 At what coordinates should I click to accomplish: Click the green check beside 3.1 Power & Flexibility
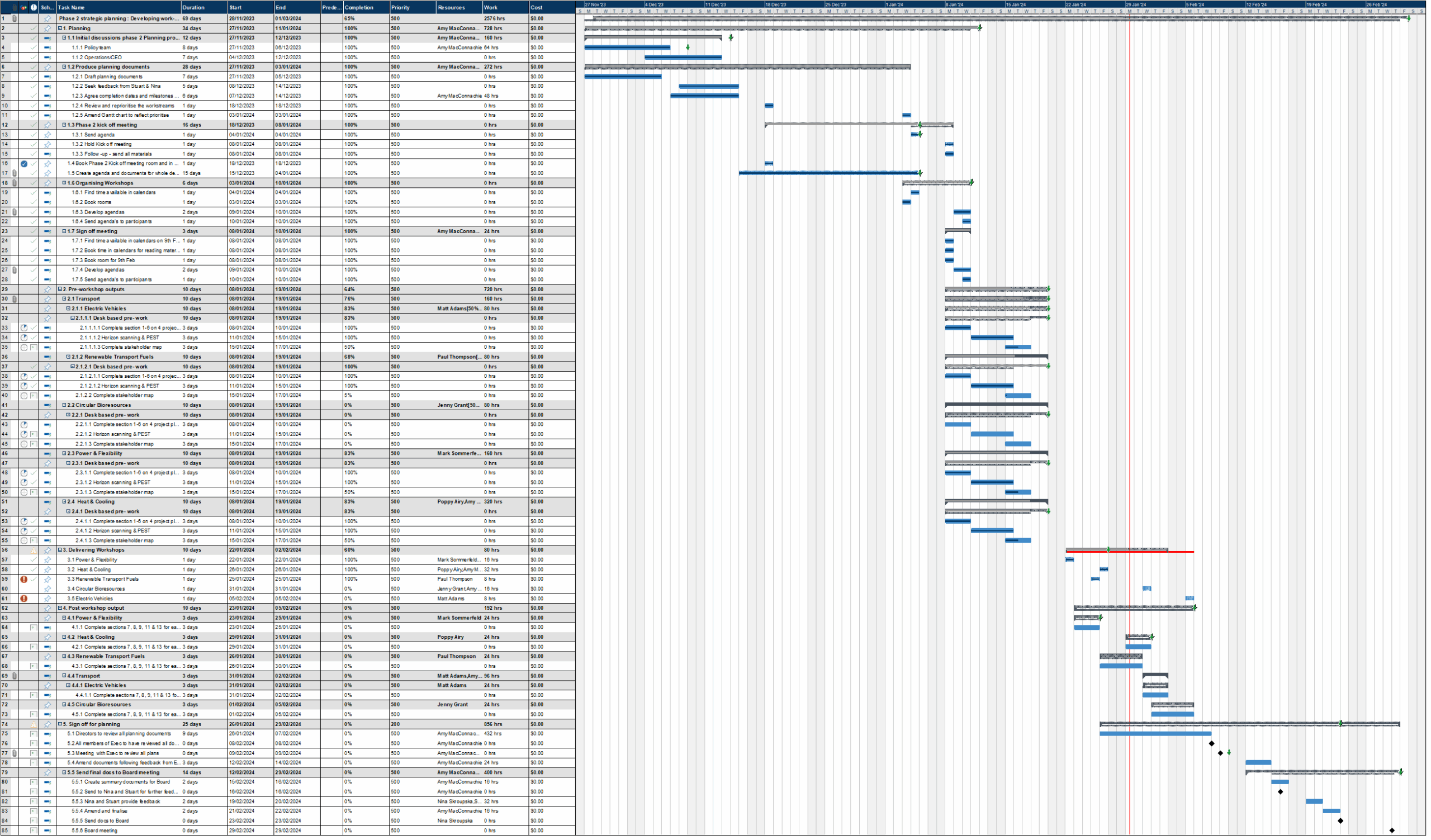(32, 560)
